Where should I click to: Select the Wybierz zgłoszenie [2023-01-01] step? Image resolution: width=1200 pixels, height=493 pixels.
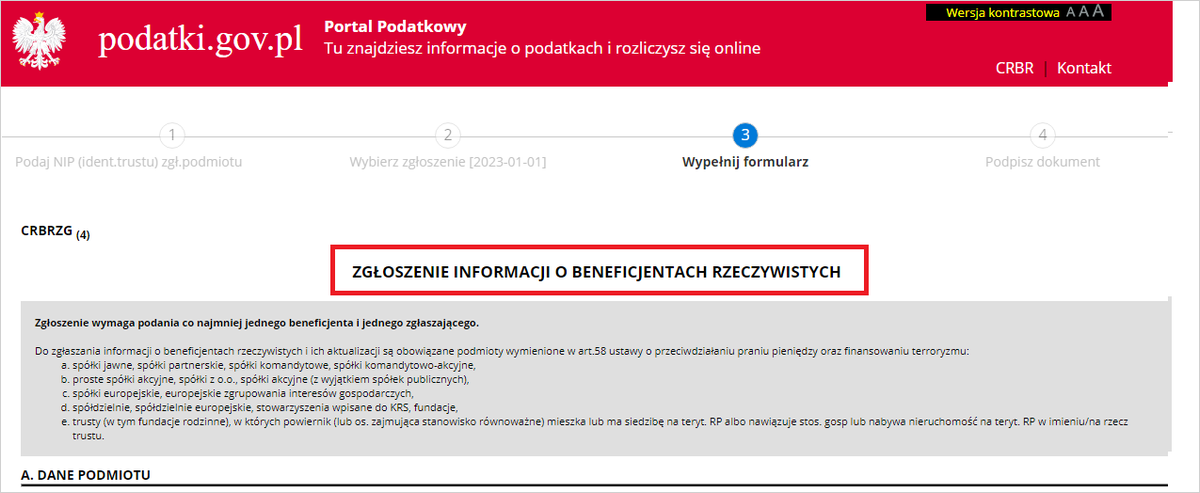click(447, 161)
